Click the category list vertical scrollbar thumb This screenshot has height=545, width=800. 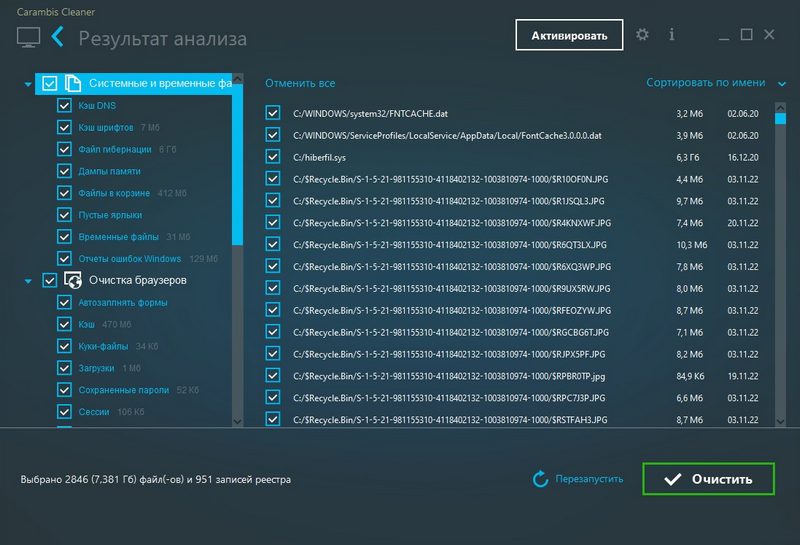coord(237,165)
